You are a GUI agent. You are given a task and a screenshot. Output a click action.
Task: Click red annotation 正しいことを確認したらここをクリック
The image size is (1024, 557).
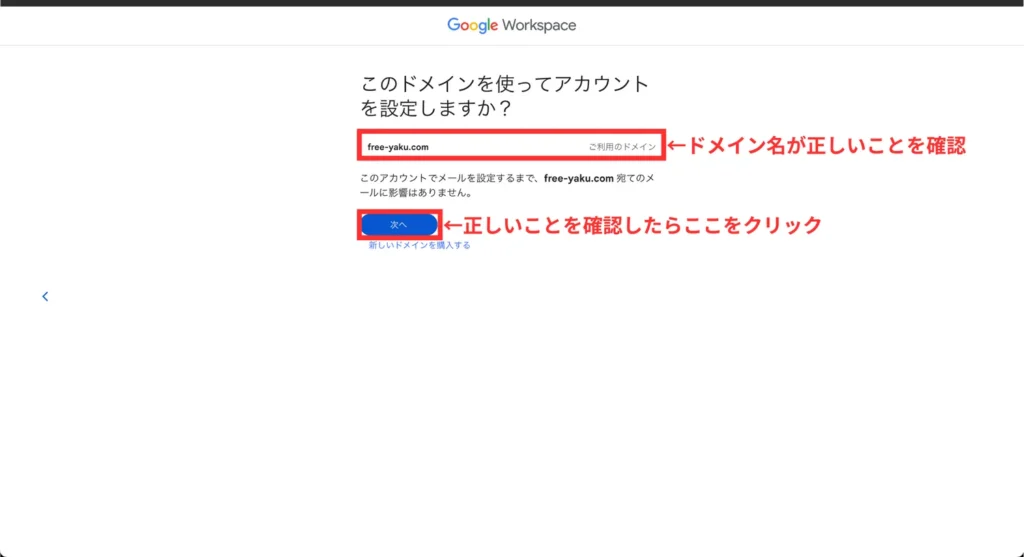tap(641, 225)
